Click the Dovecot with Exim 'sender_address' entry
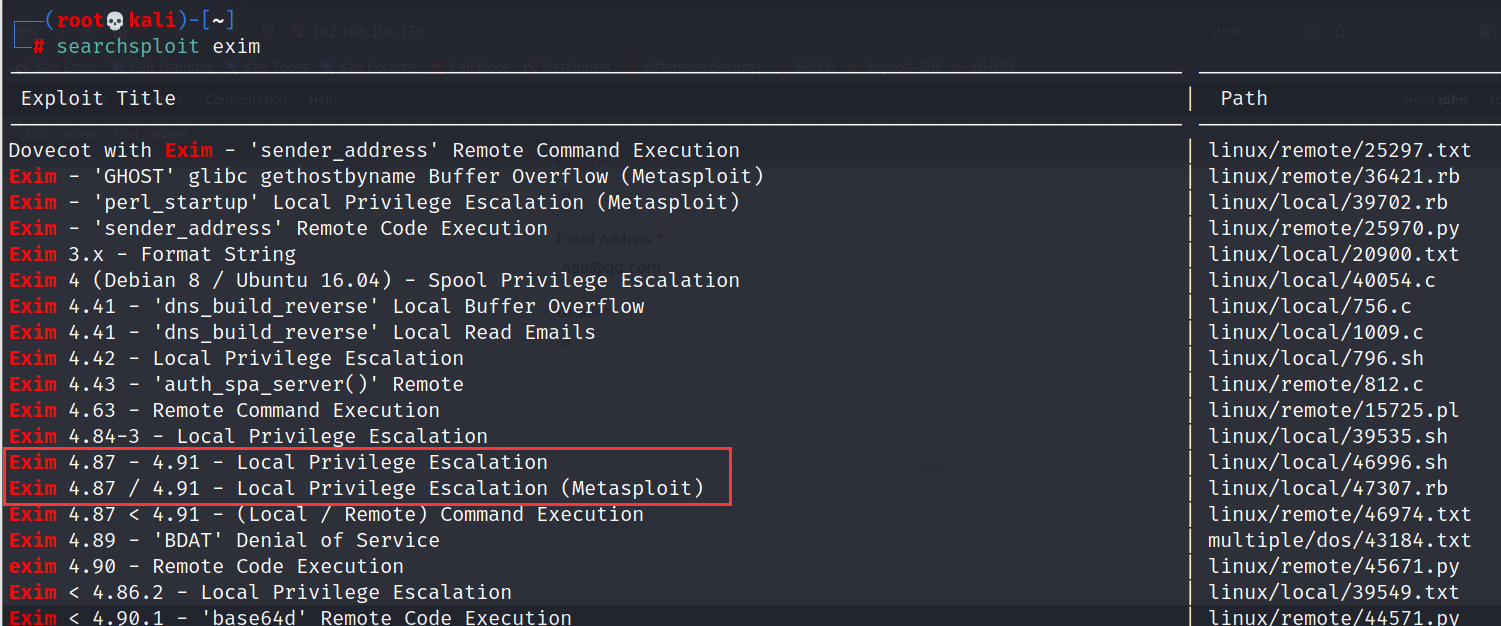The width and height of the screenshot is (1501, 626). (x=374, y=151)
